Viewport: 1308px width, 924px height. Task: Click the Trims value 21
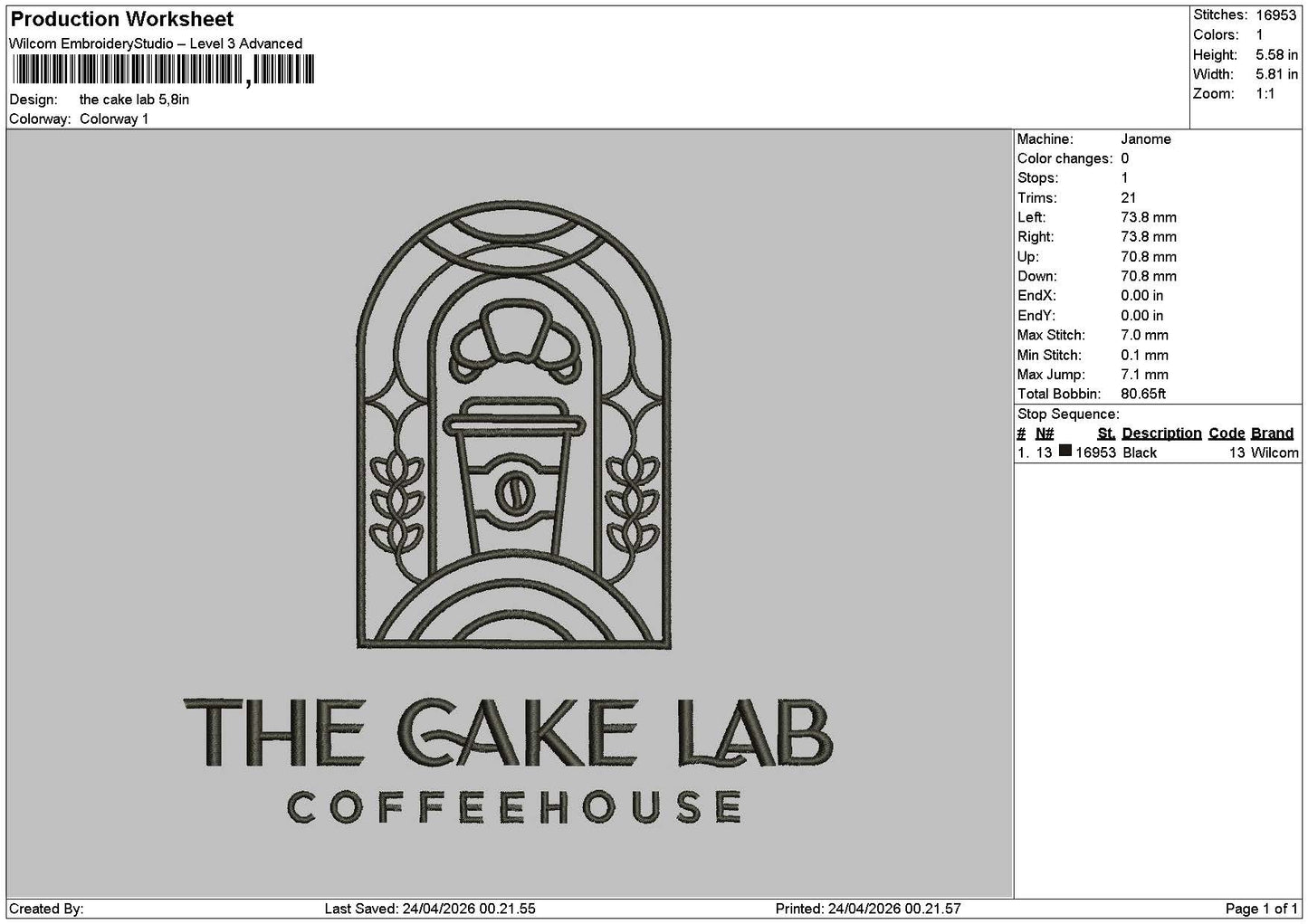[x=1129, y=197]
